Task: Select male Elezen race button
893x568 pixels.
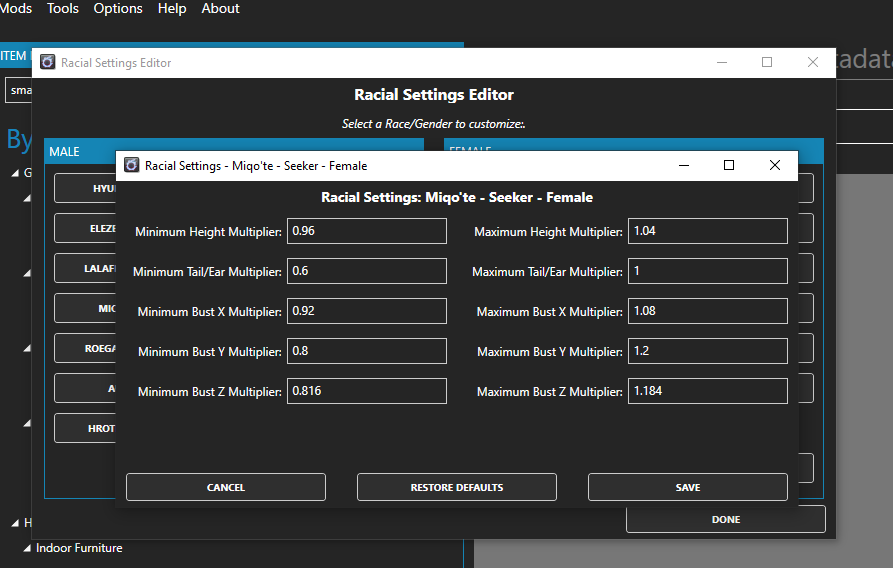Action: pyautogui.click(x=85, y=228)
